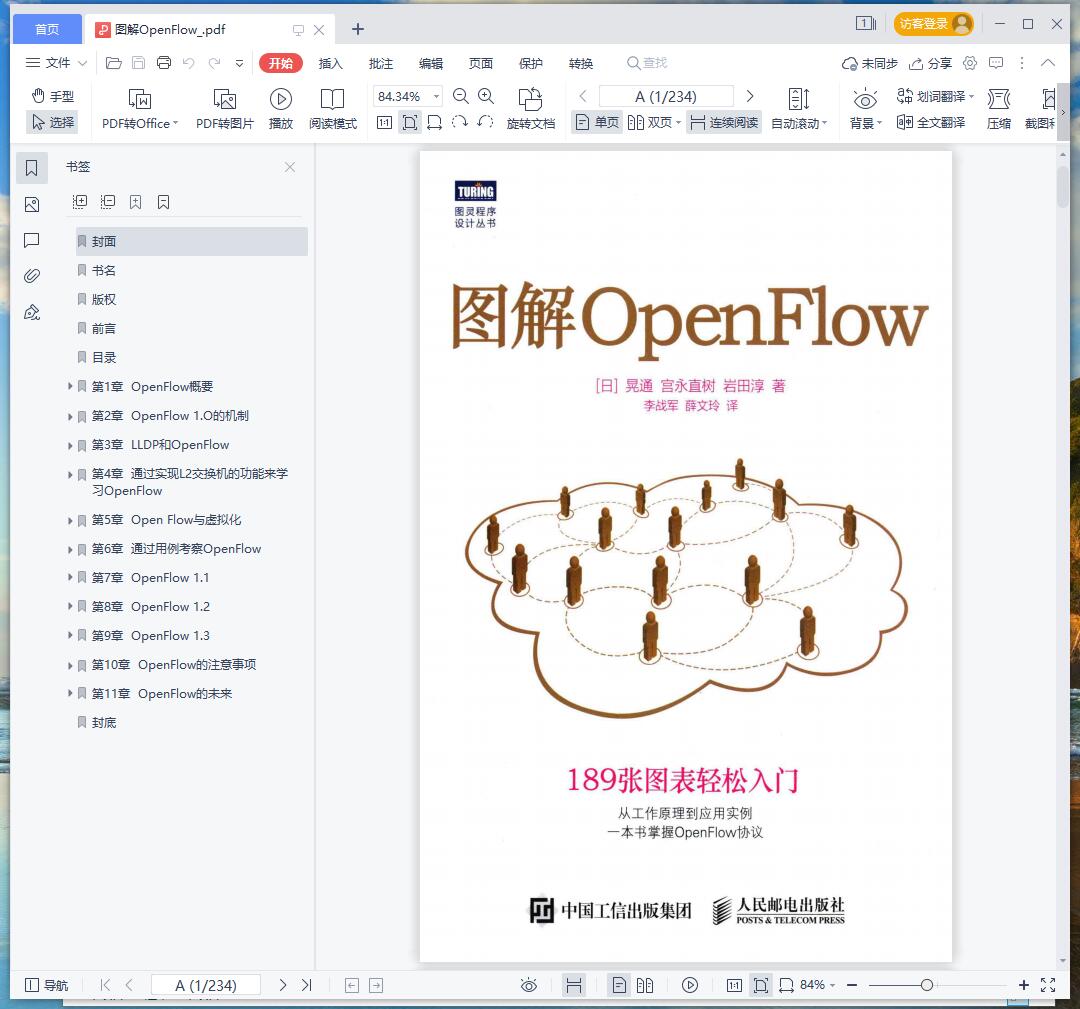
Task: Enter full screen from status bar
Action: [1048, 985]
